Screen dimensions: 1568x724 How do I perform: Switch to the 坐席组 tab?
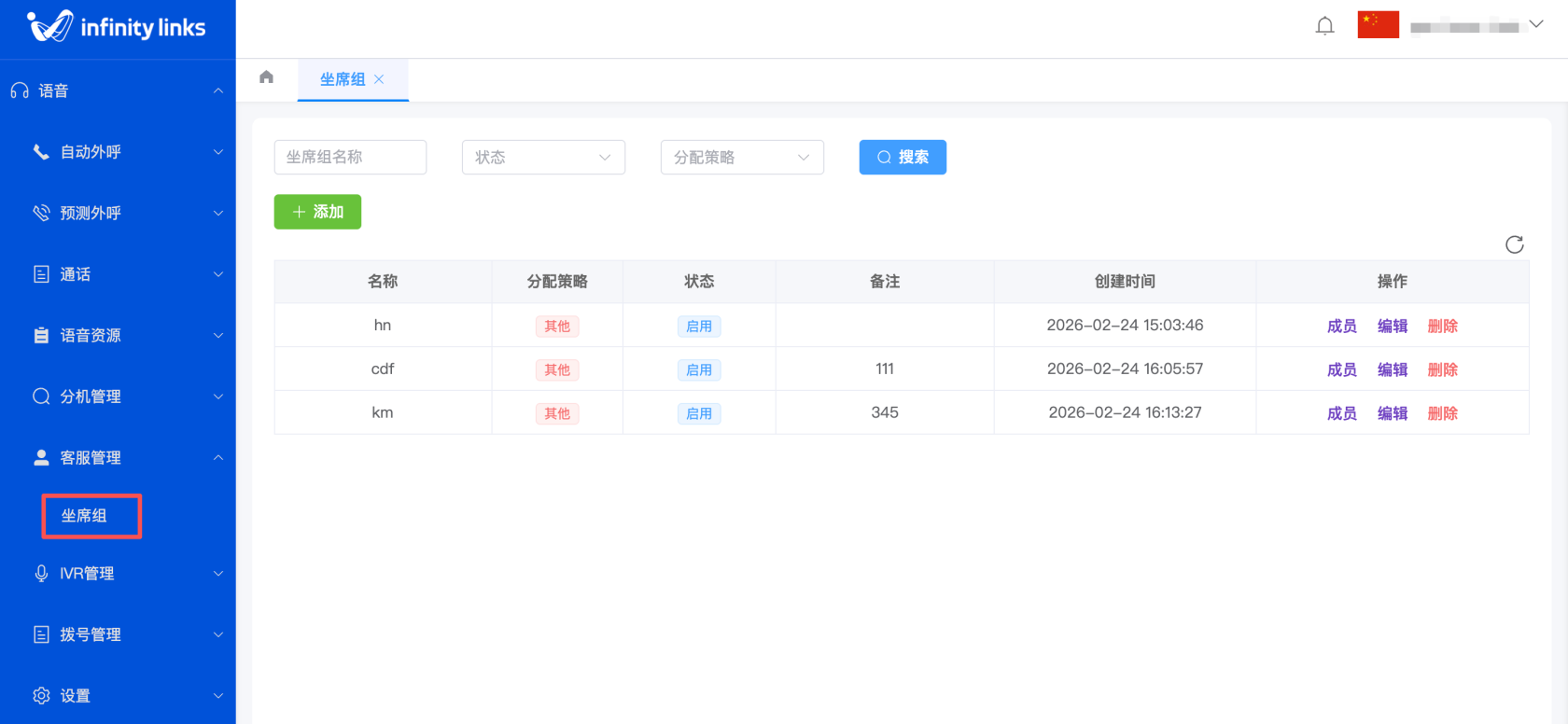click(343, 79)
